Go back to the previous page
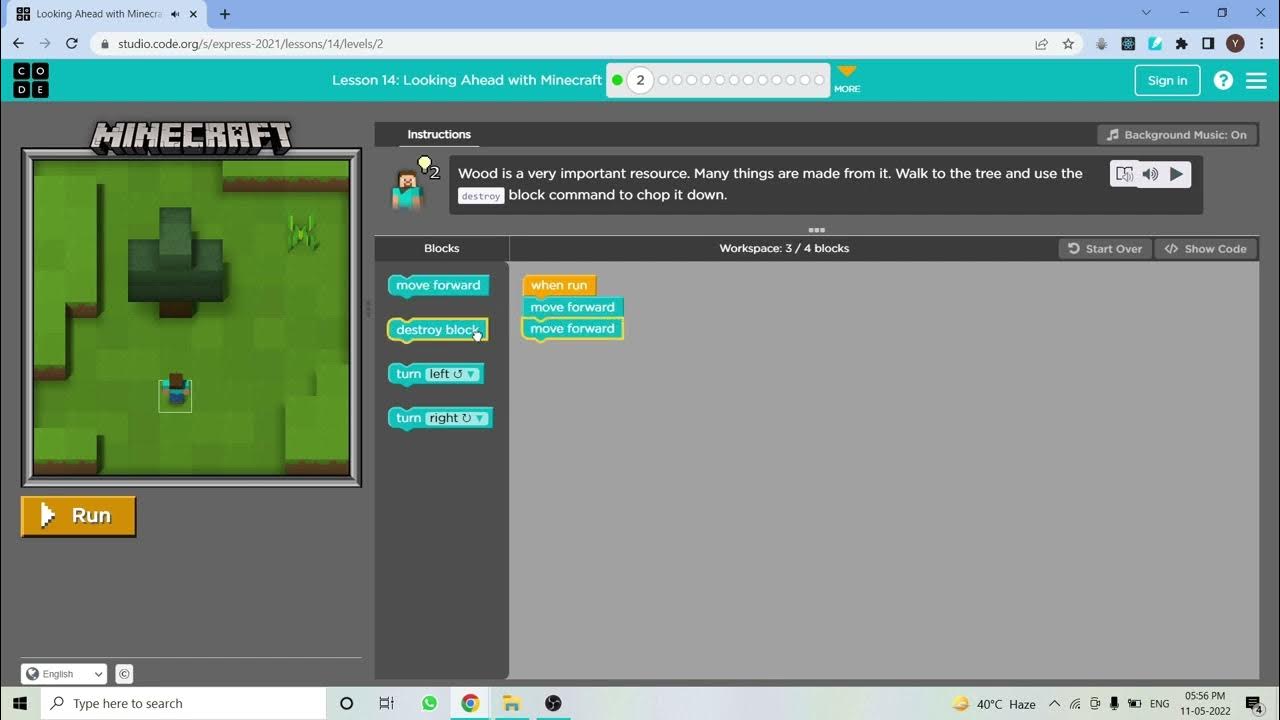 (x=18, y=44)
